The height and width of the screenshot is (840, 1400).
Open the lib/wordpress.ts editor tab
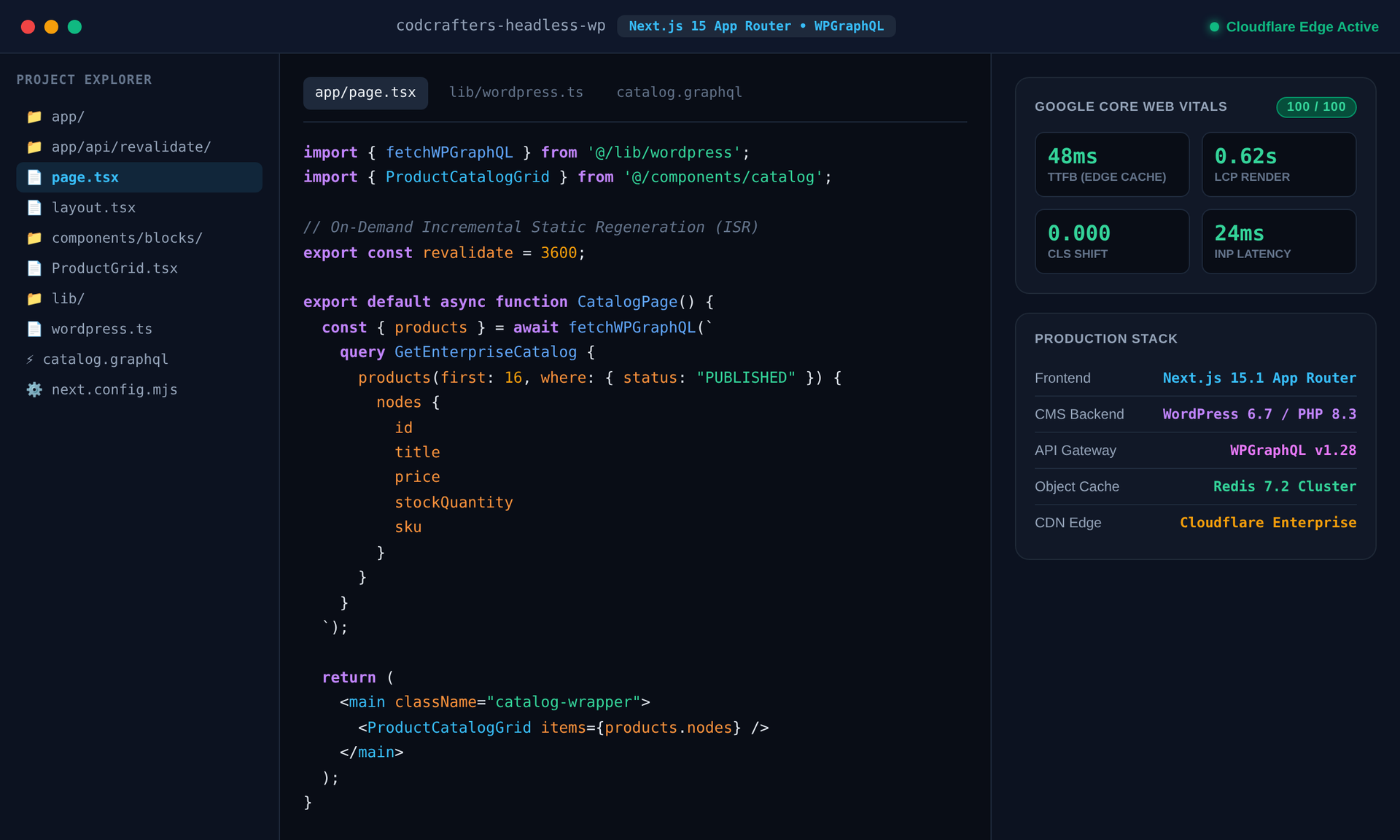pos(516,93)
